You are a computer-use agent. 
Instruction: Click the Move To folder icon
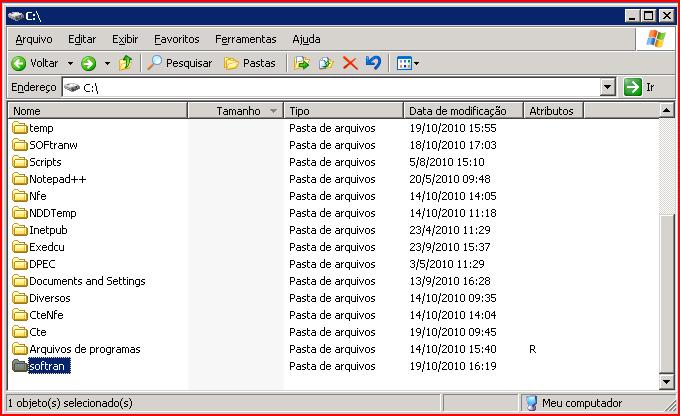[x=301, y=63]
